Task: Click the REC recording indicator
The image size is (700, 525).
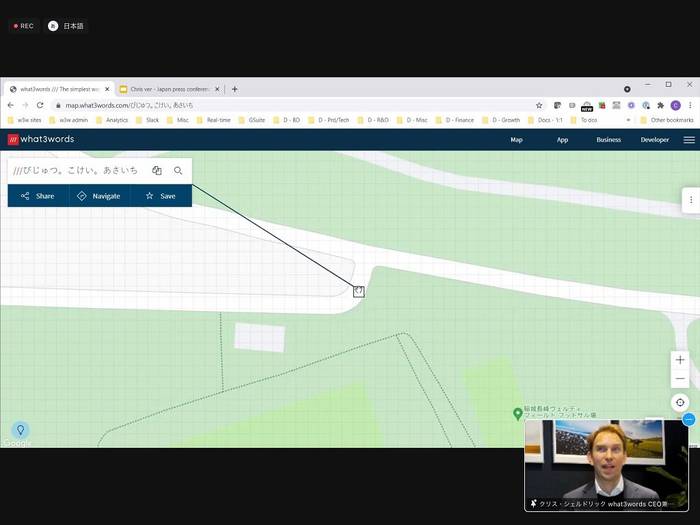Action: click(24, 26)
